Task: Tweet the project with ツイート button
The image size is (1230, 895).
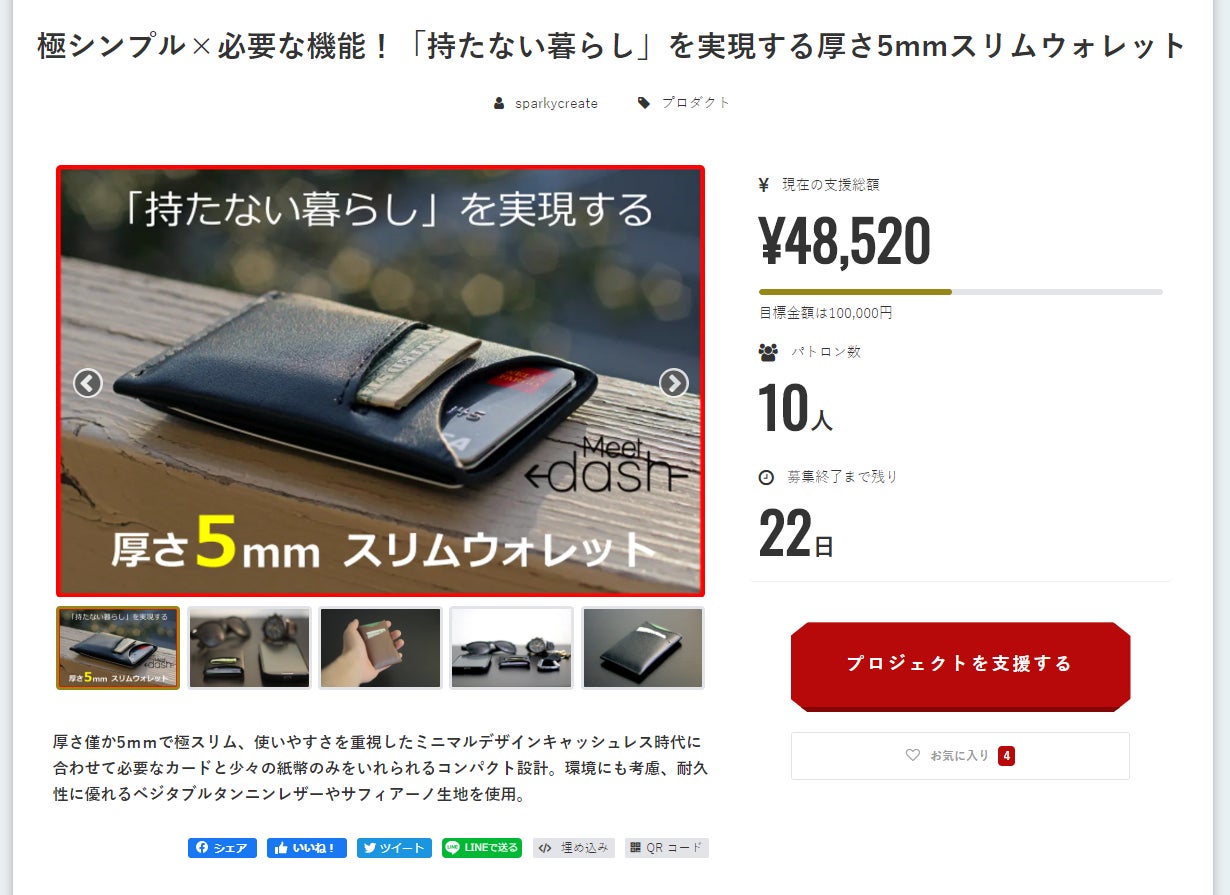Action: point(394,848)
